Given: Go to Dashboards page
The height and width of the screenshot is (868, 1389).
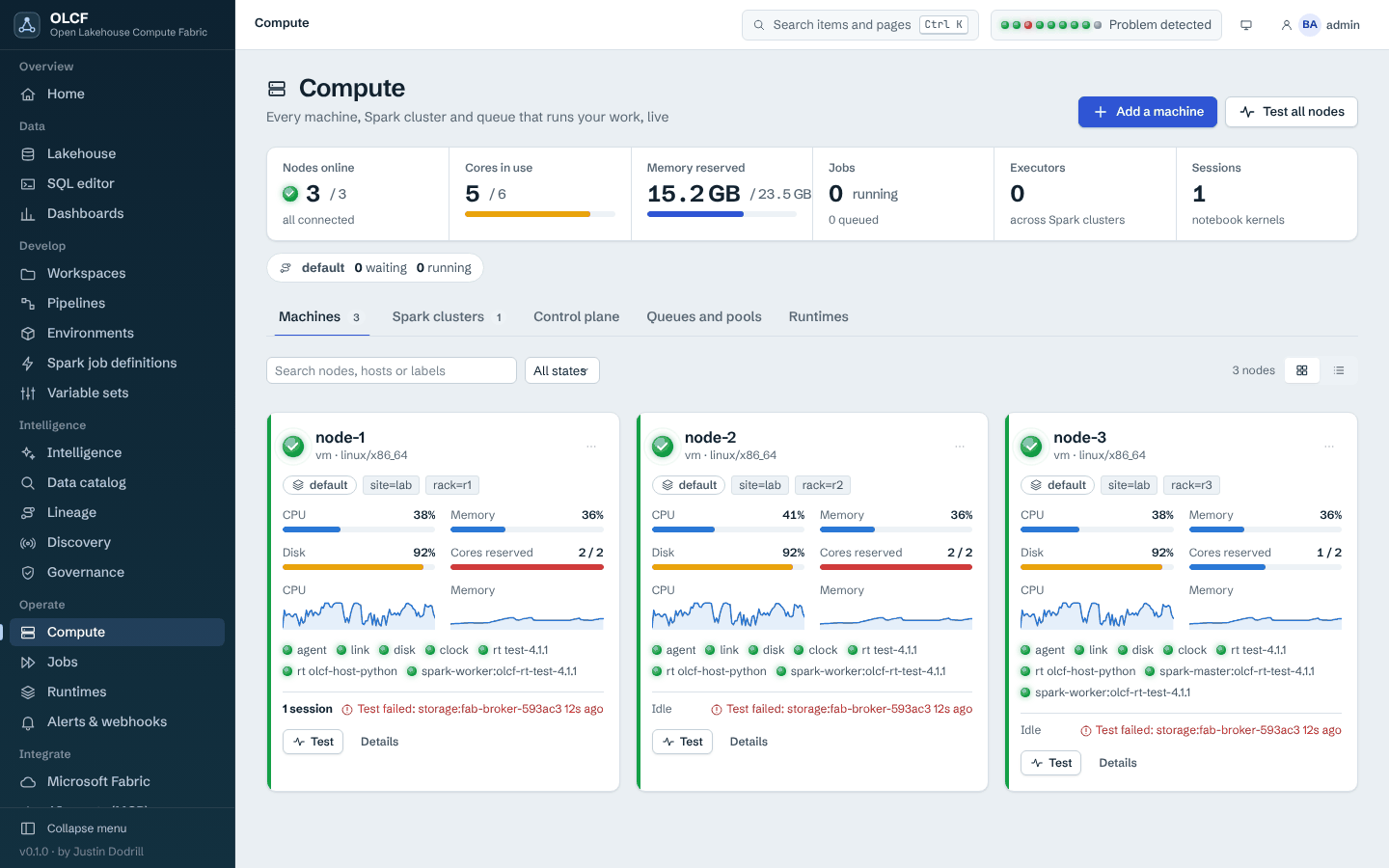Looking at the screenshot, I should 117,213.
